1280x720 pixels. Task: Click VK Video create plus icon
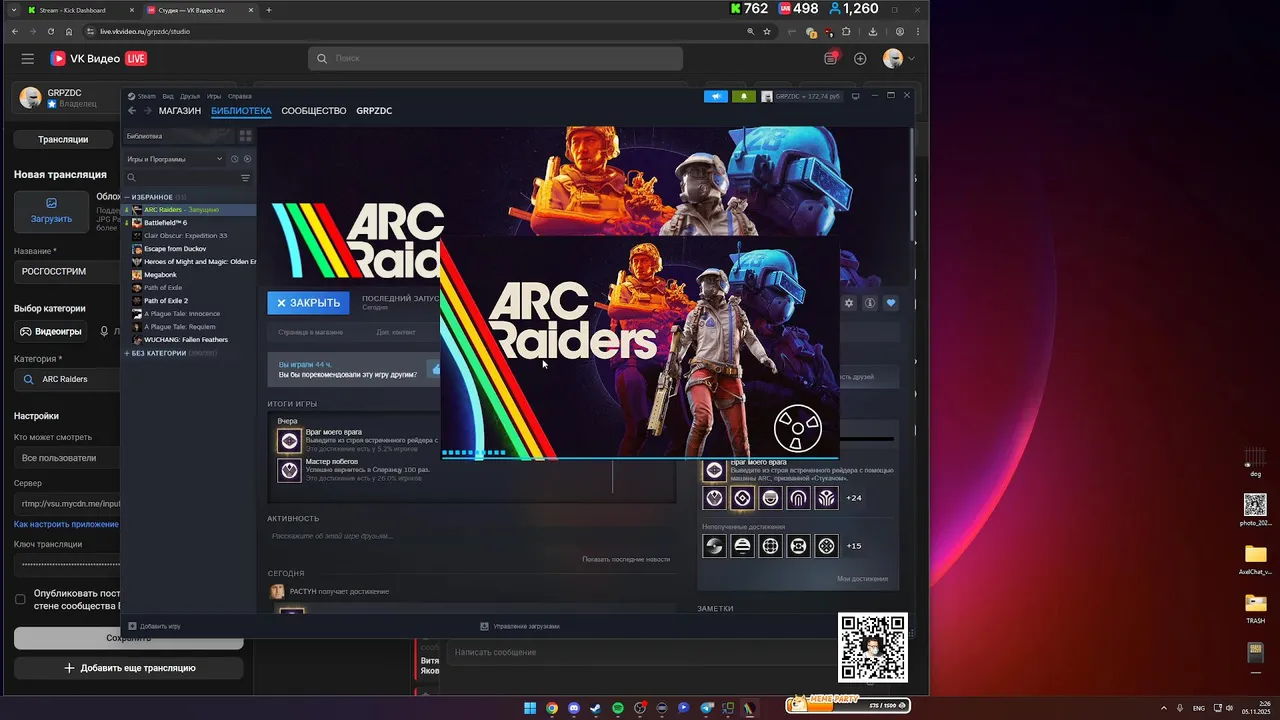tap(860, 59)
